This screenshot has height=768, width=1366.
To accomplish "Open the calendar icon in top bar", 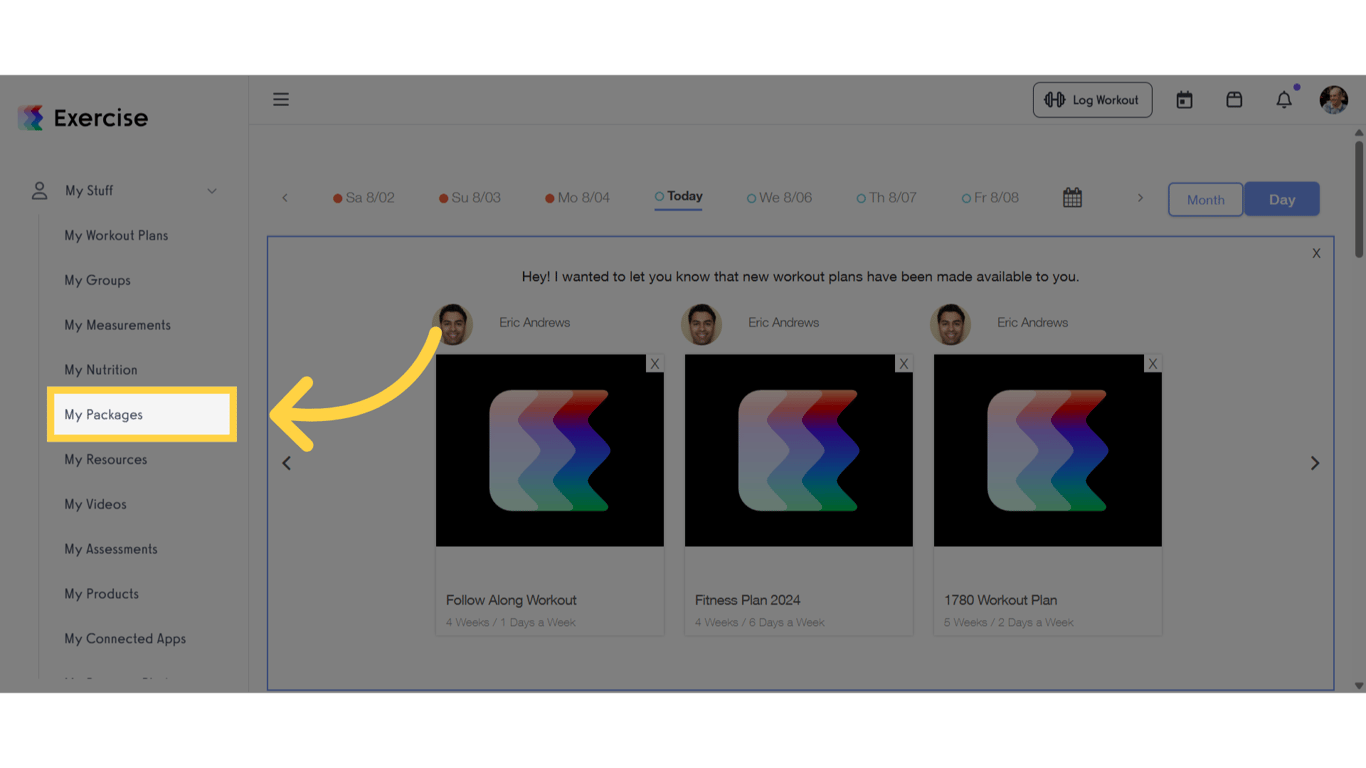I will [x=1184, y=100].
